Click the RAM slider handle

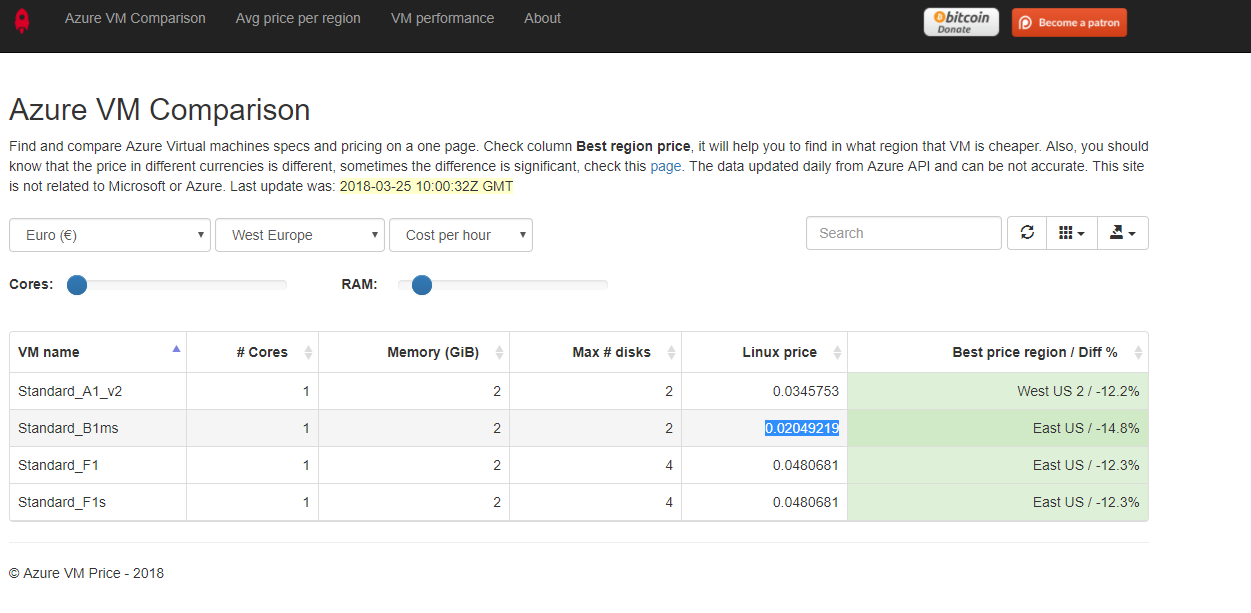(421, 285)
